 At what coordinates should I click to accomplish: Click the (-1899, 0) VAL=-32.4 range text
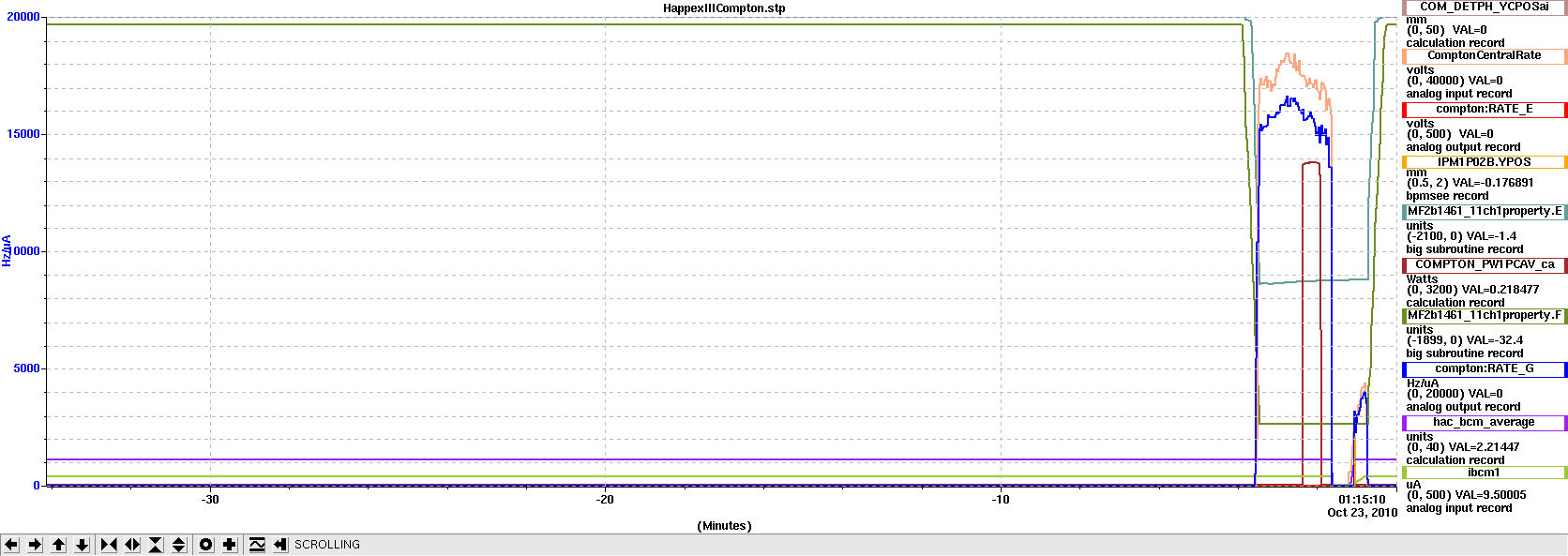1465,340
